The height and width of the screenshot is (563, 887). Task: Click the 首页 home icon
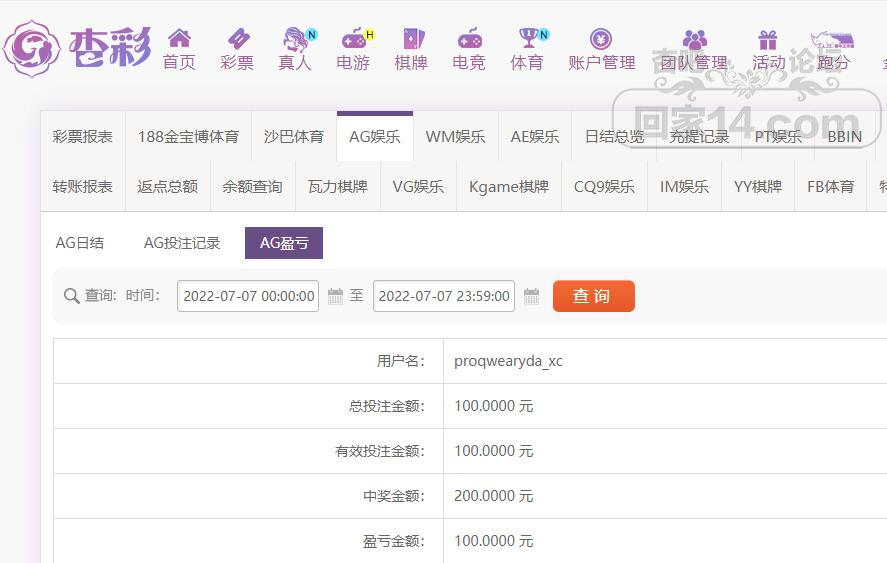click(x=179, y=38)
